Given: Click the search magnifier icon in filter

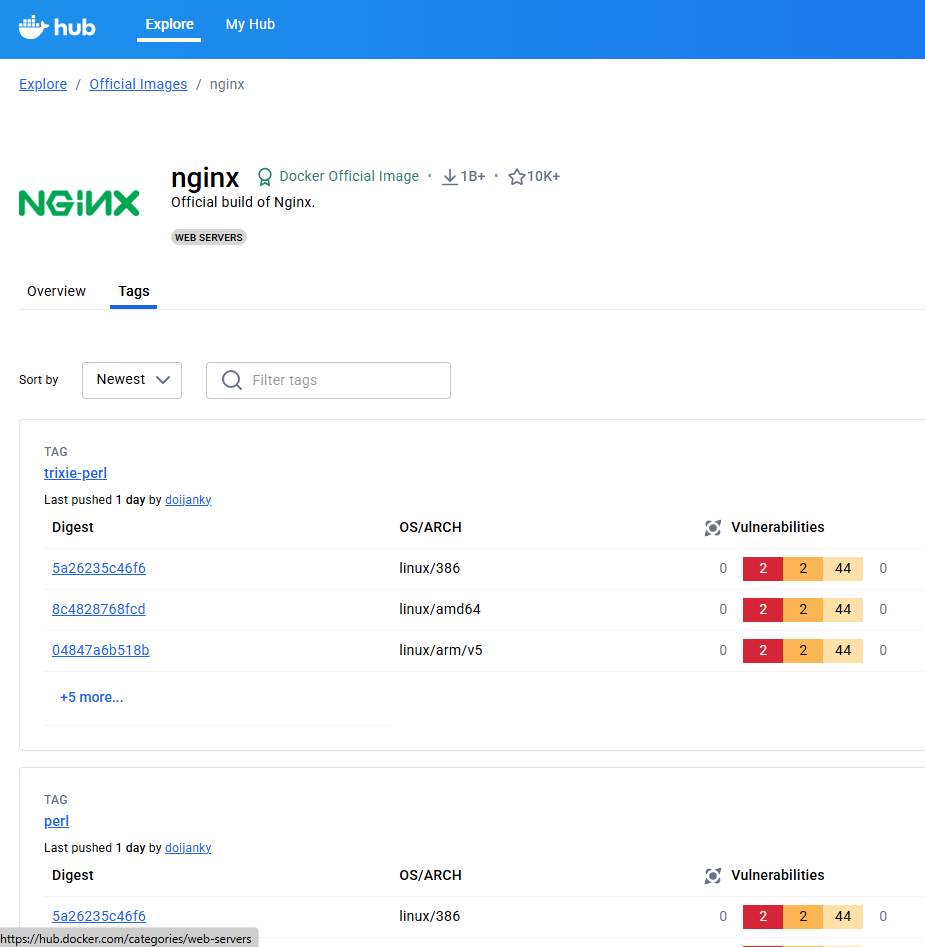Looking at the screenshot, I should (x=232, y=380).
